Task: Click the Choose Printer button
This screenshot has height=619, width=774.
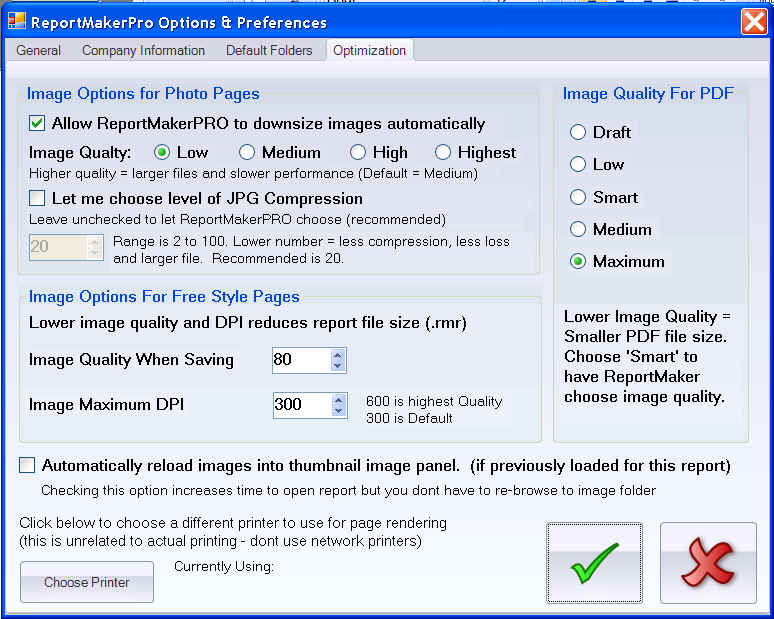Action: click(87, 582)
